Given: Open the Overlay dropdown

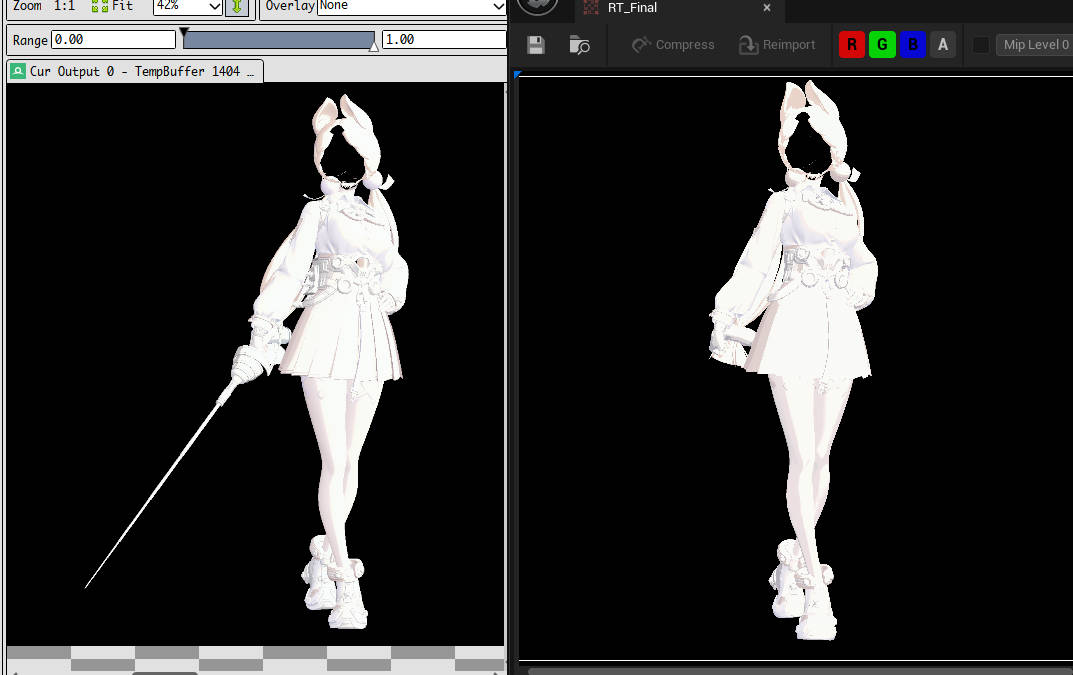Looking at the screenshot, I should pyautogui.click(x=412, y=6).
